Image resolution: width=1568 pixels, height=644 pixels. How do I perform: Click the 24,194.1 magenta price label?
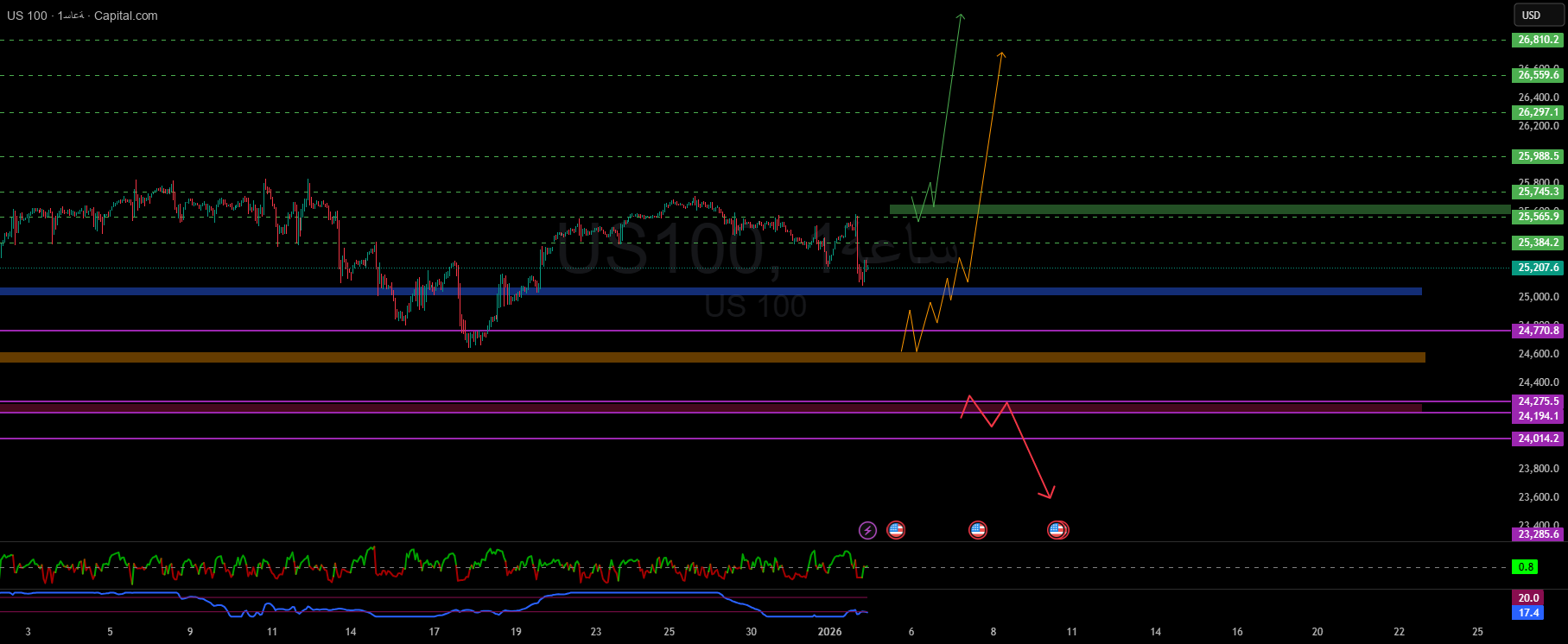1538,416
